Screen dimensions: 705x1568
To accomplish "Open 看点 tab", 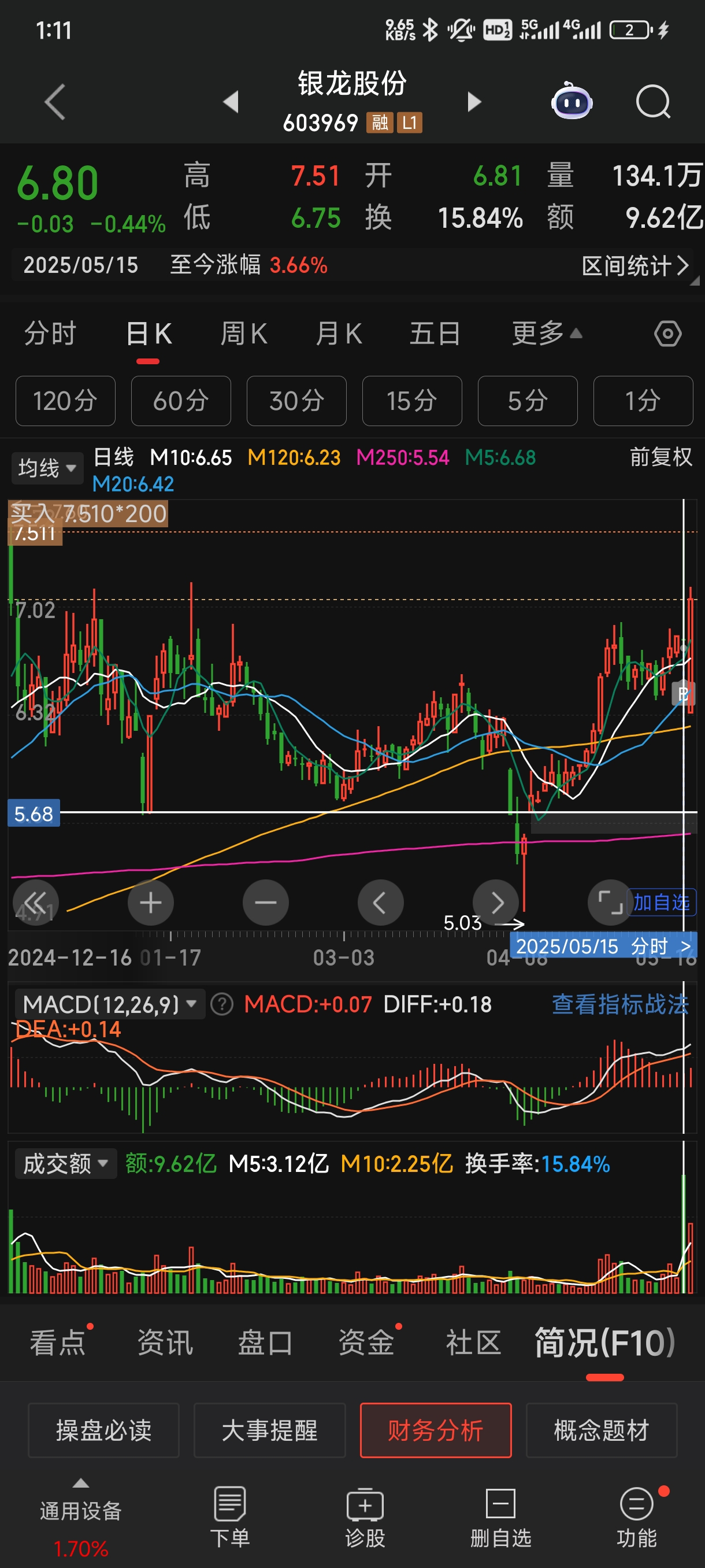I will 58,1343.
